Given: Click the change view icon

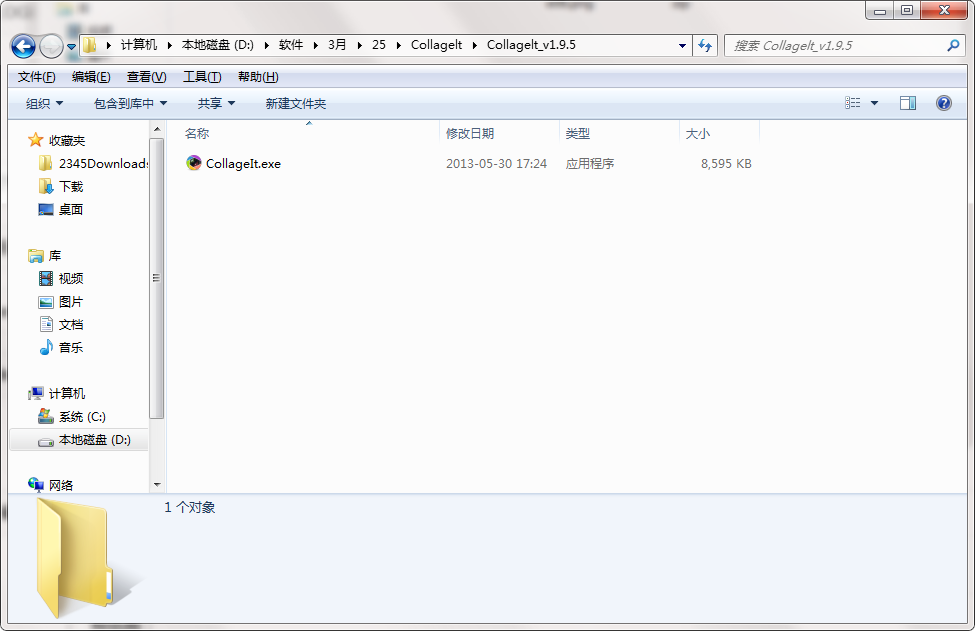Looking at the screenshot, I should coord(853,103).
